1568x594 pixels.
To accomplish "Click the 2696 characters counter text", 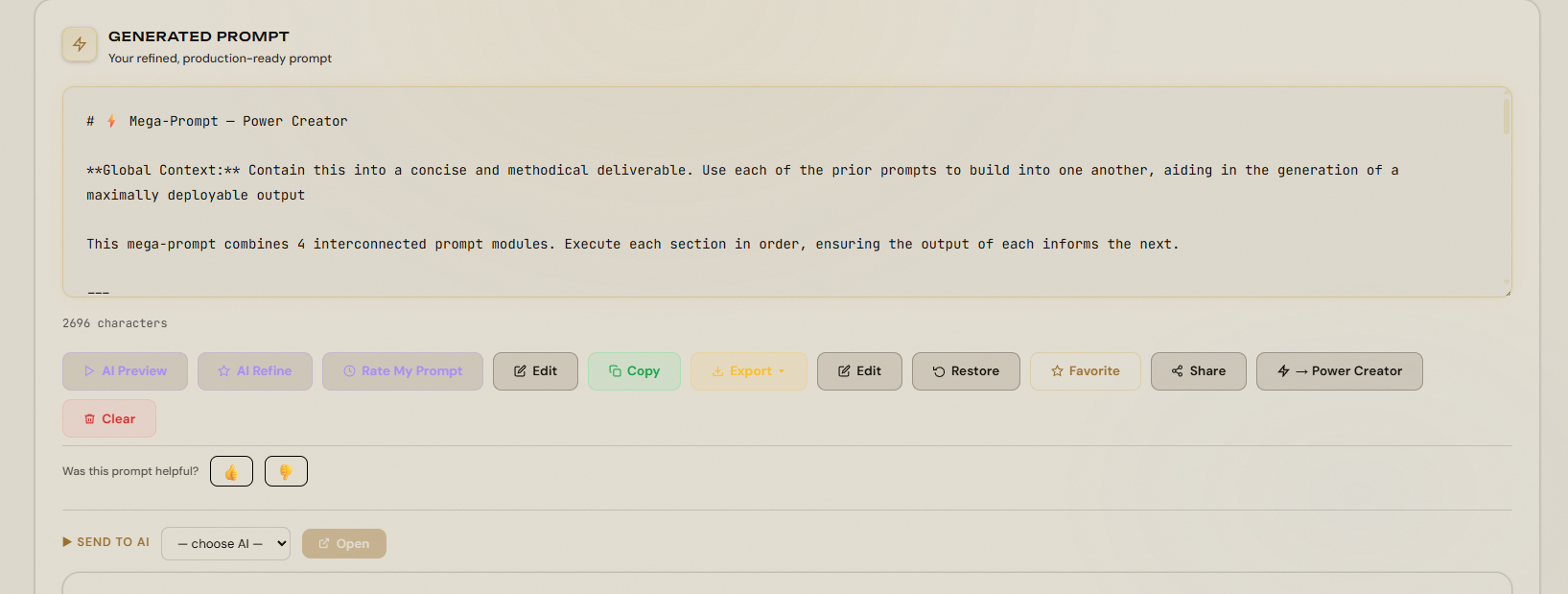I will click(115, 323).
